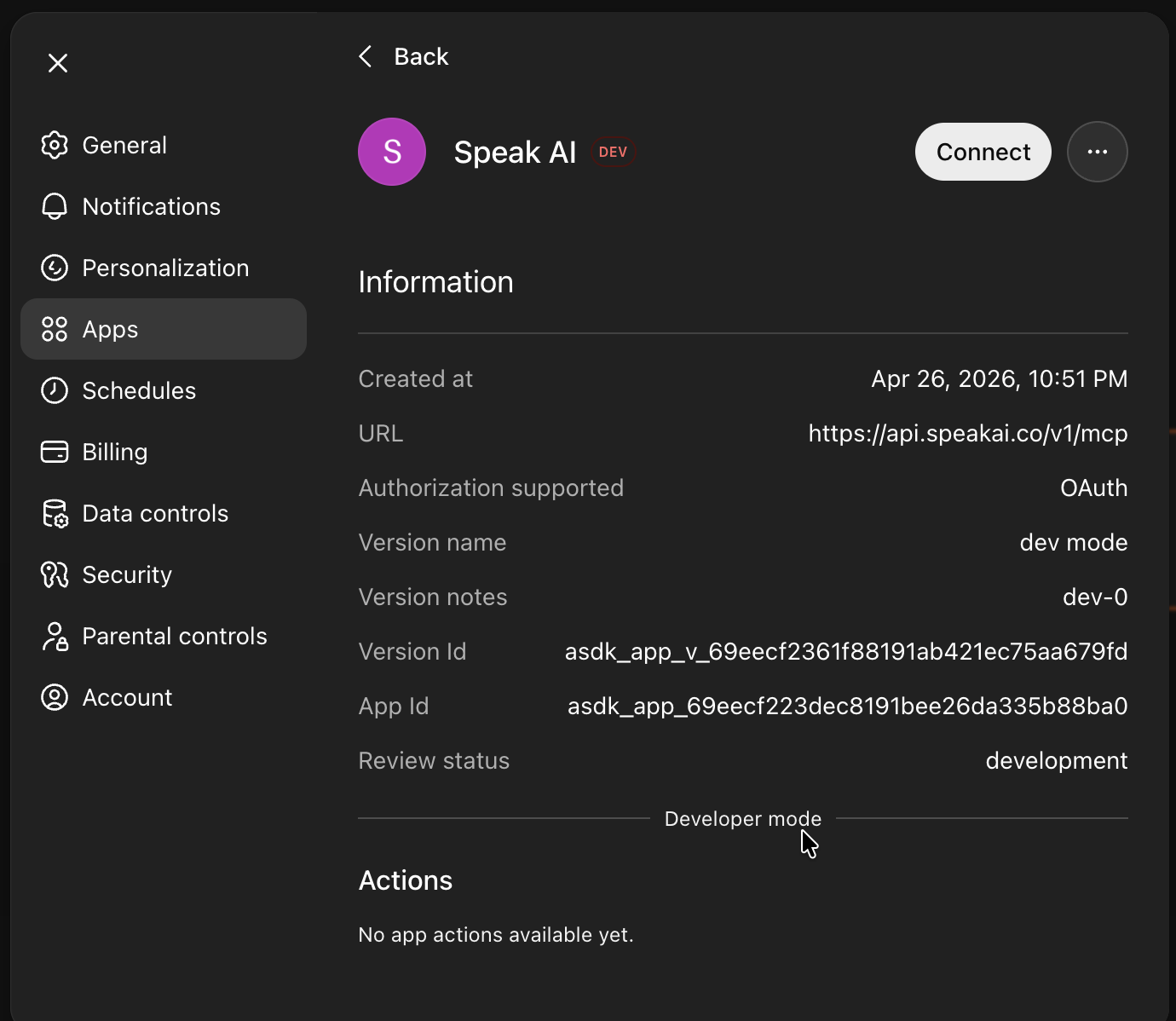This screenshot has width=1176, height=1021.
Task: Close the settings dialog with the X icon
Action: 58,63
